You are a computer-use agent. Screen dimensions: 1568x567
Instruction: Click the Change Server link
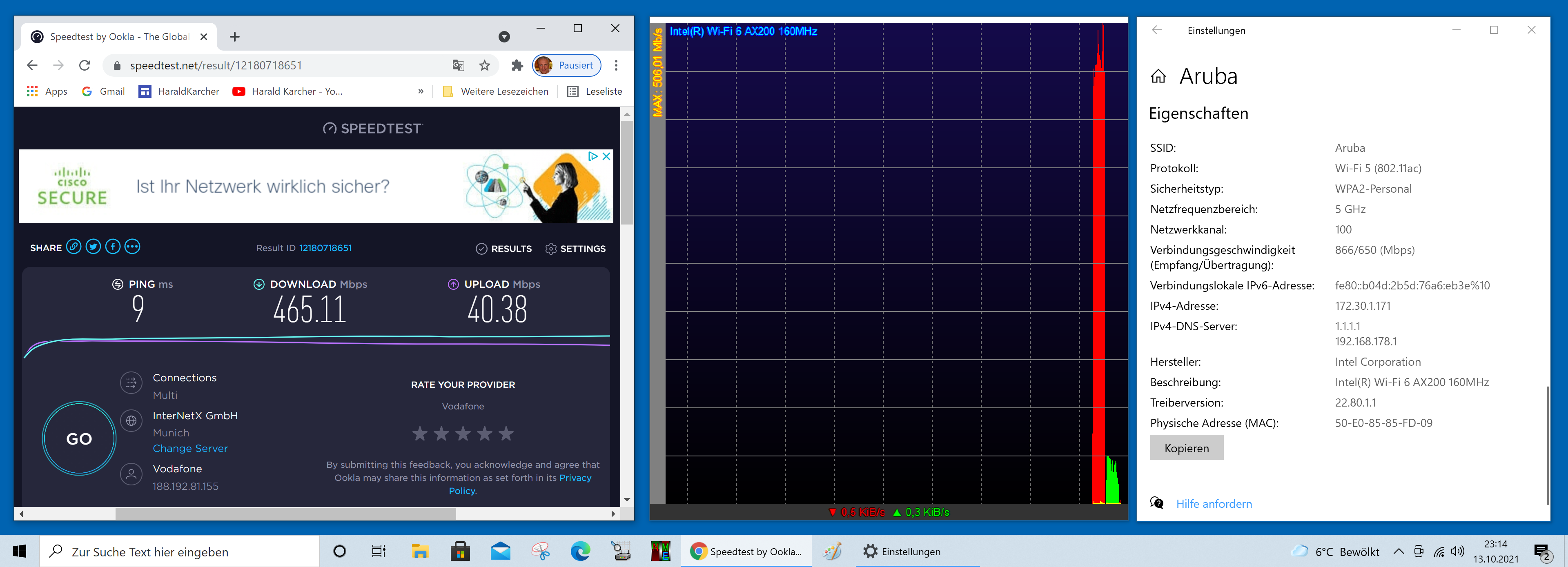point(190,448)
